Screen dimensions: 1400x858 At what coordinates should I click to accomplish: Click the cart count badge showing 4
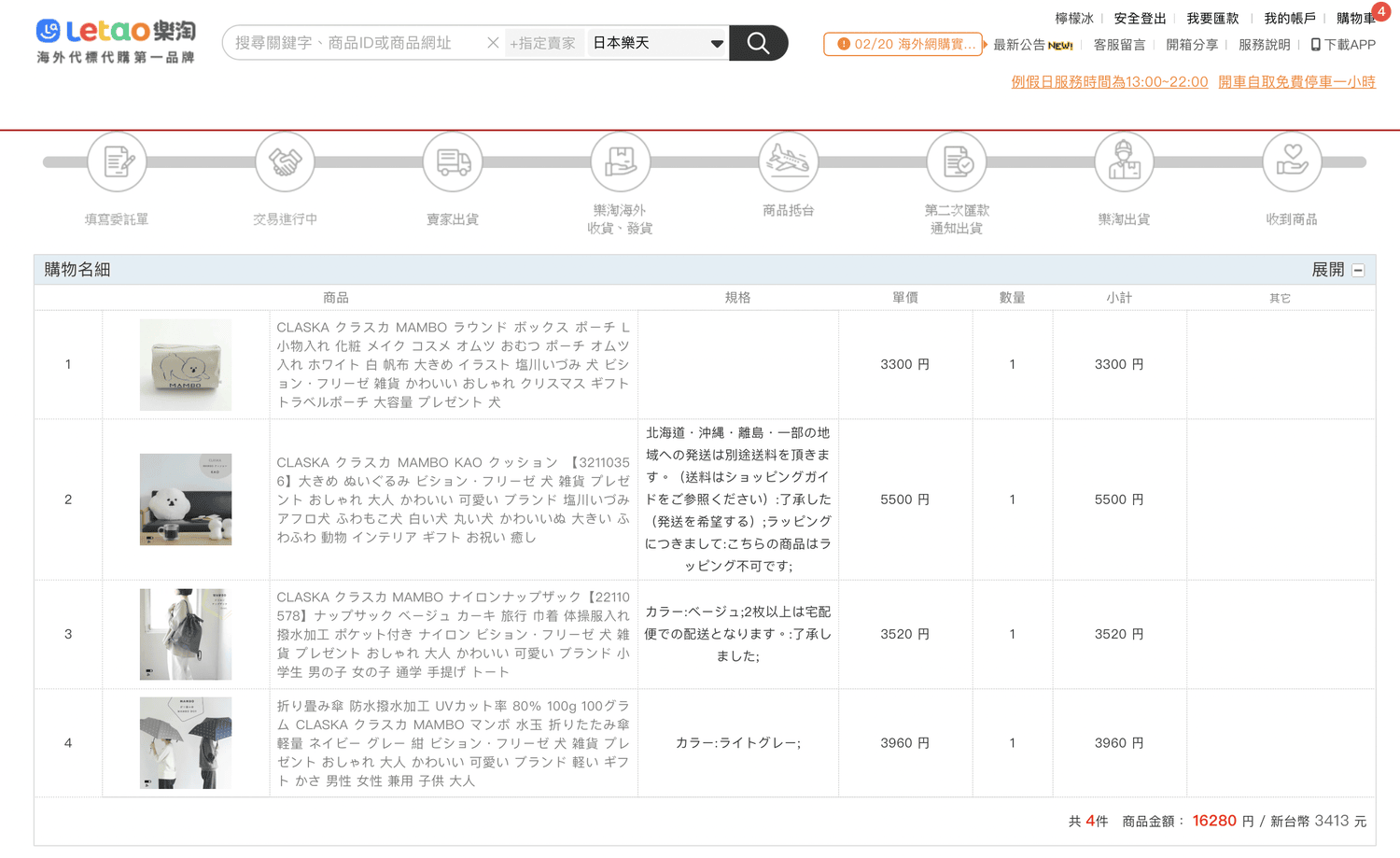(1380, 11)
